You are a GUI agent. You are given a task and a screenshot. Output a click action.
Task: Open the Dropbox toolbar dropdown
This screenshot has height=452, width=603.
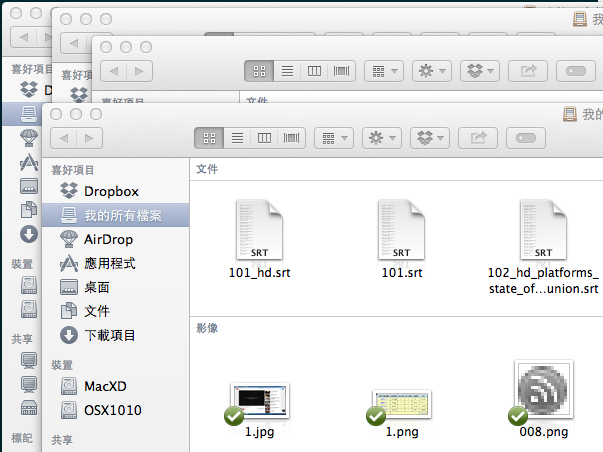coord(430,137)
